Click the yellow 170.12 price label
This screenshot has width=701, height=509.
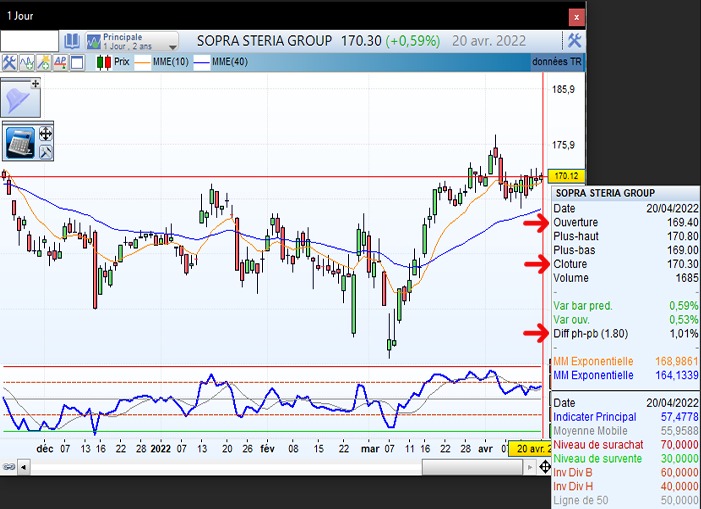[566, 176]
